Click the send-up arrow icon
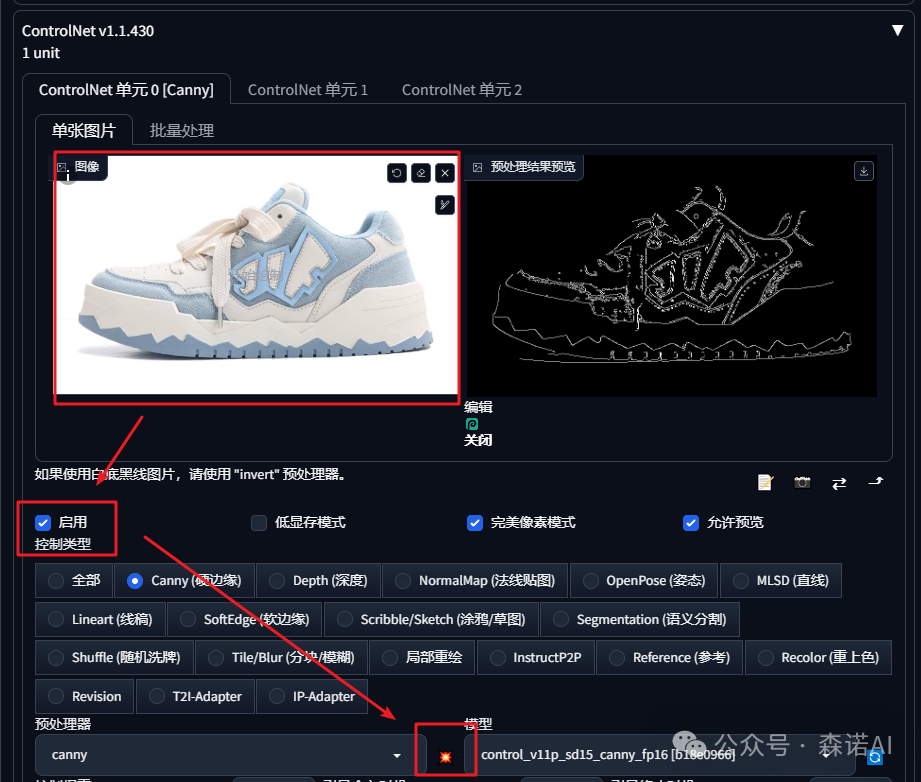The image size is (921, 782). point(875,482)
